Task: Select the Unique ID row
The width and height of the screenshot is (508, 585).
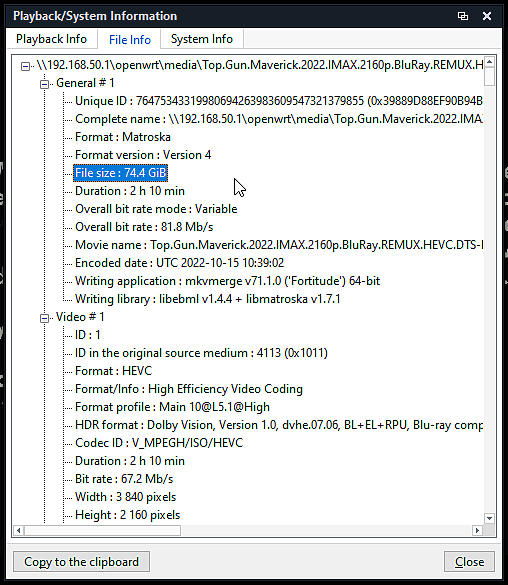Action: [x=279, y=101]
